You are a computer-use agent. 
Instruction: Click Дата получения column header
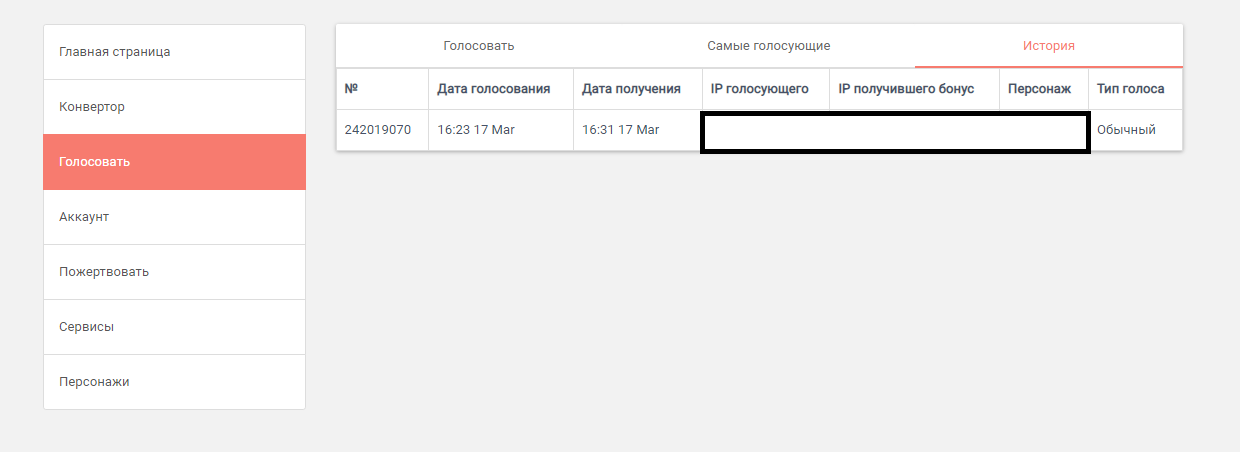[638, 89]
